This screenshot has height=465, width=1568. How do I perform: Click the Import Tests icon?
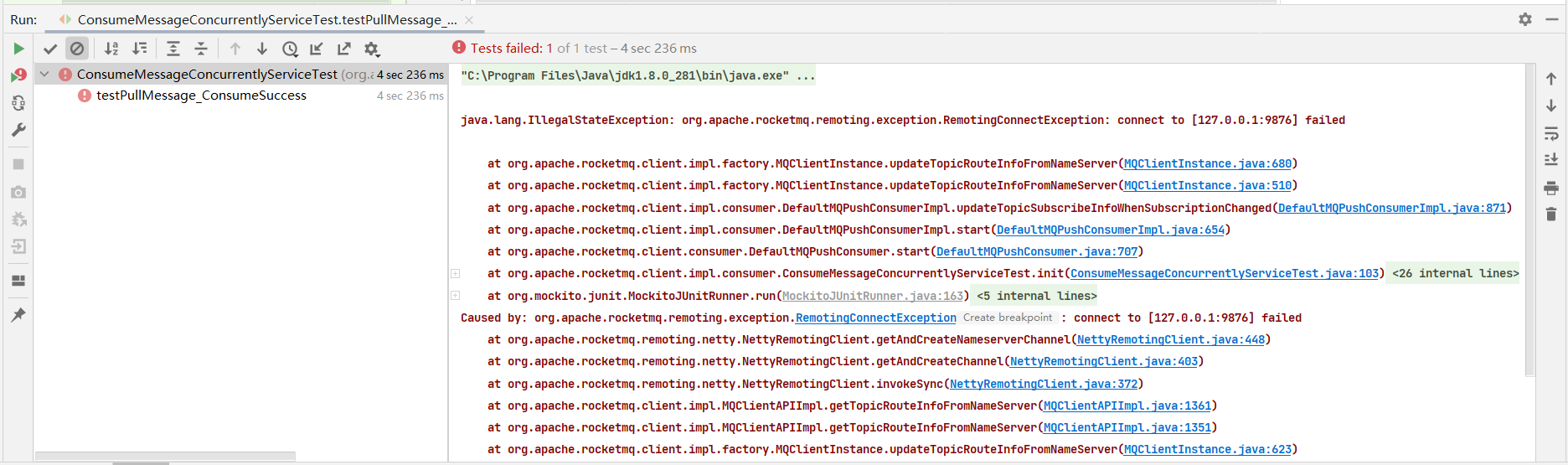(x=317, y=49)
